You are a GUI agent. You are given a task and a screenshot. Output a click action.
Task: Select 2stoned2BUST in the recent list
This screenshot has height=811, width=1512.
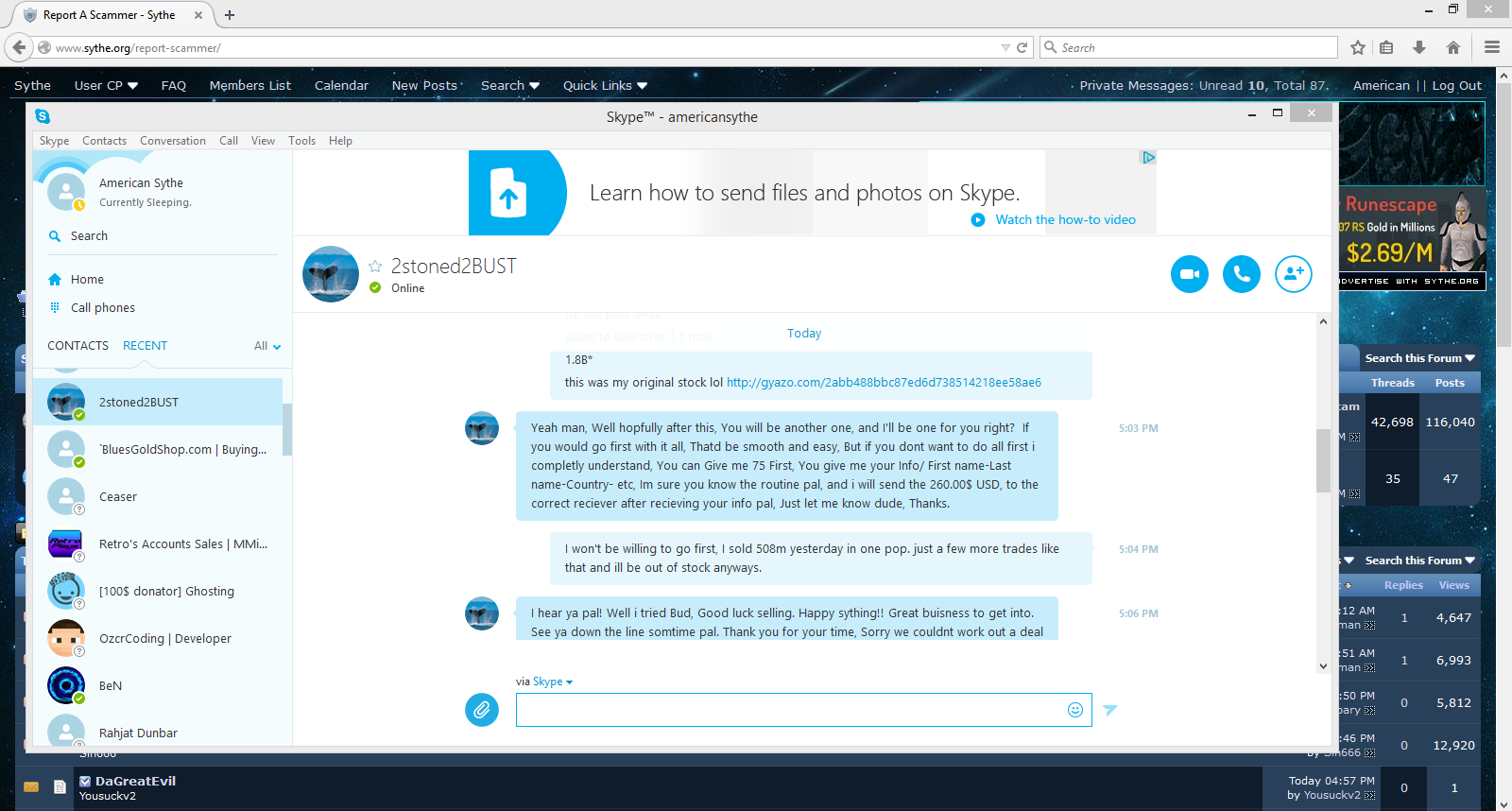158,402
